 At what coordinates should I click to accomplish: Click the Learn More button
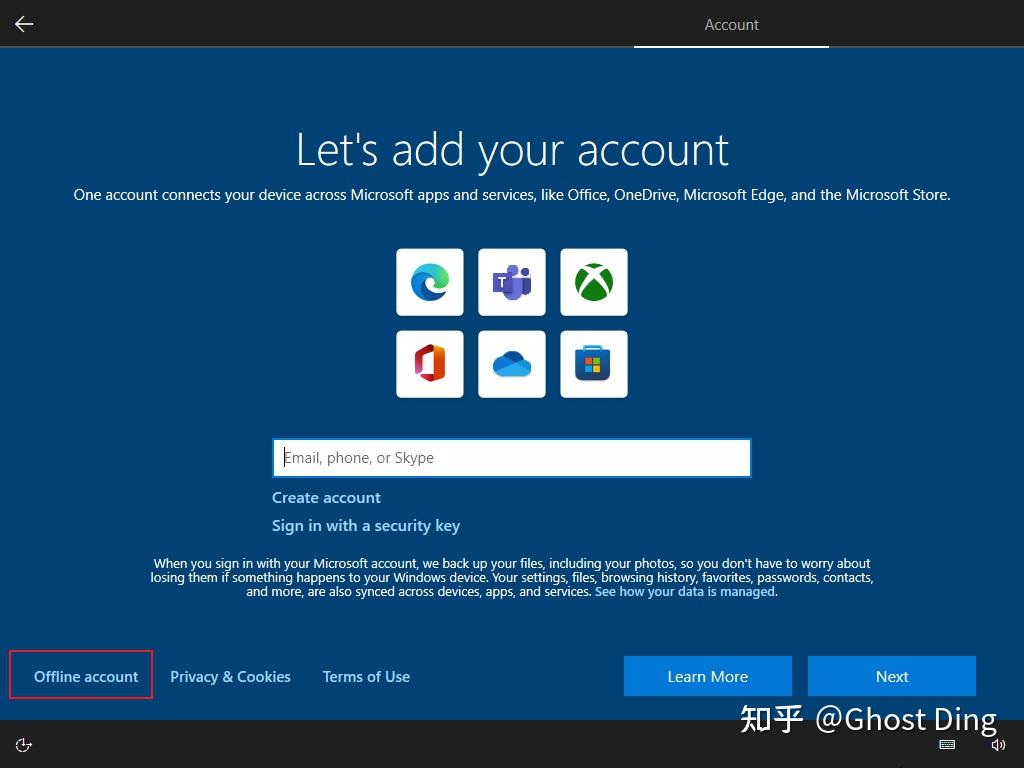click(x=707, y=676)
